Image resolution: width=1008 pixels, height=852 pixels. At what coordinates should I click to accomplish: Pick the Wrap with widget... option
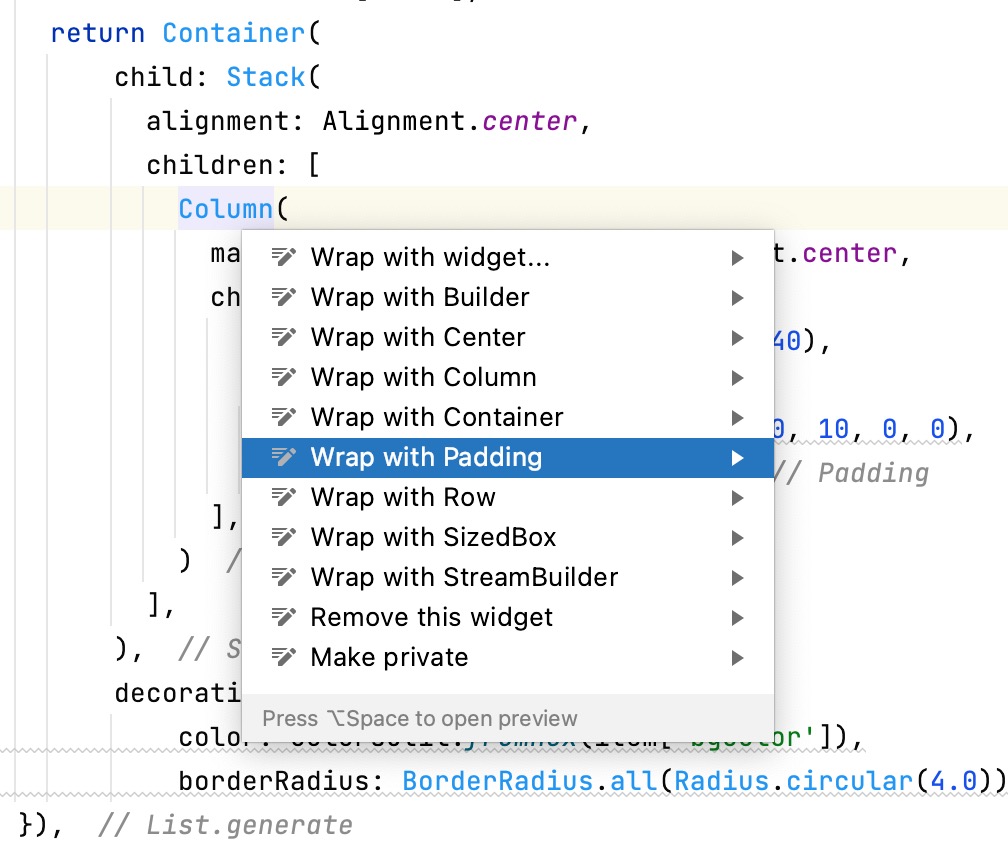point(430,257)
